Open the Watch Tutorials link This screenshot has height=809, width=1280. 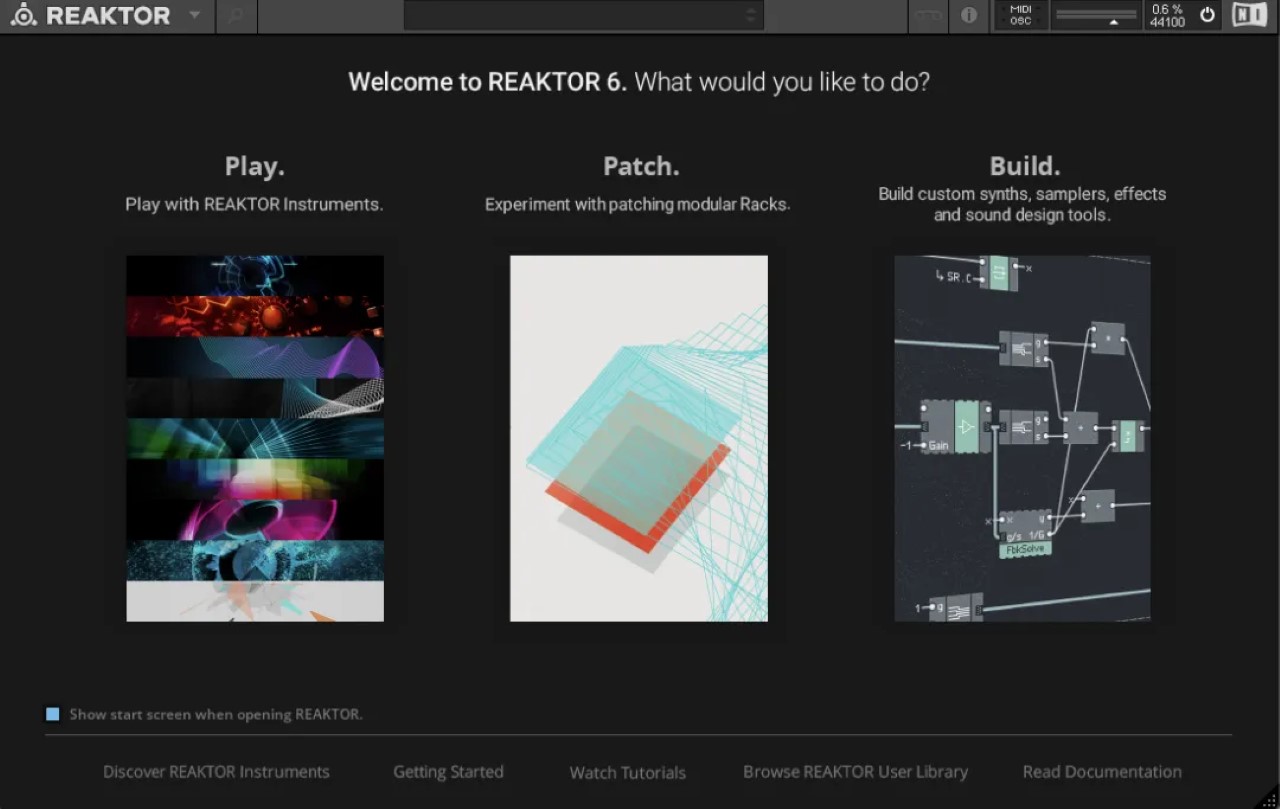tap(628, 773)
